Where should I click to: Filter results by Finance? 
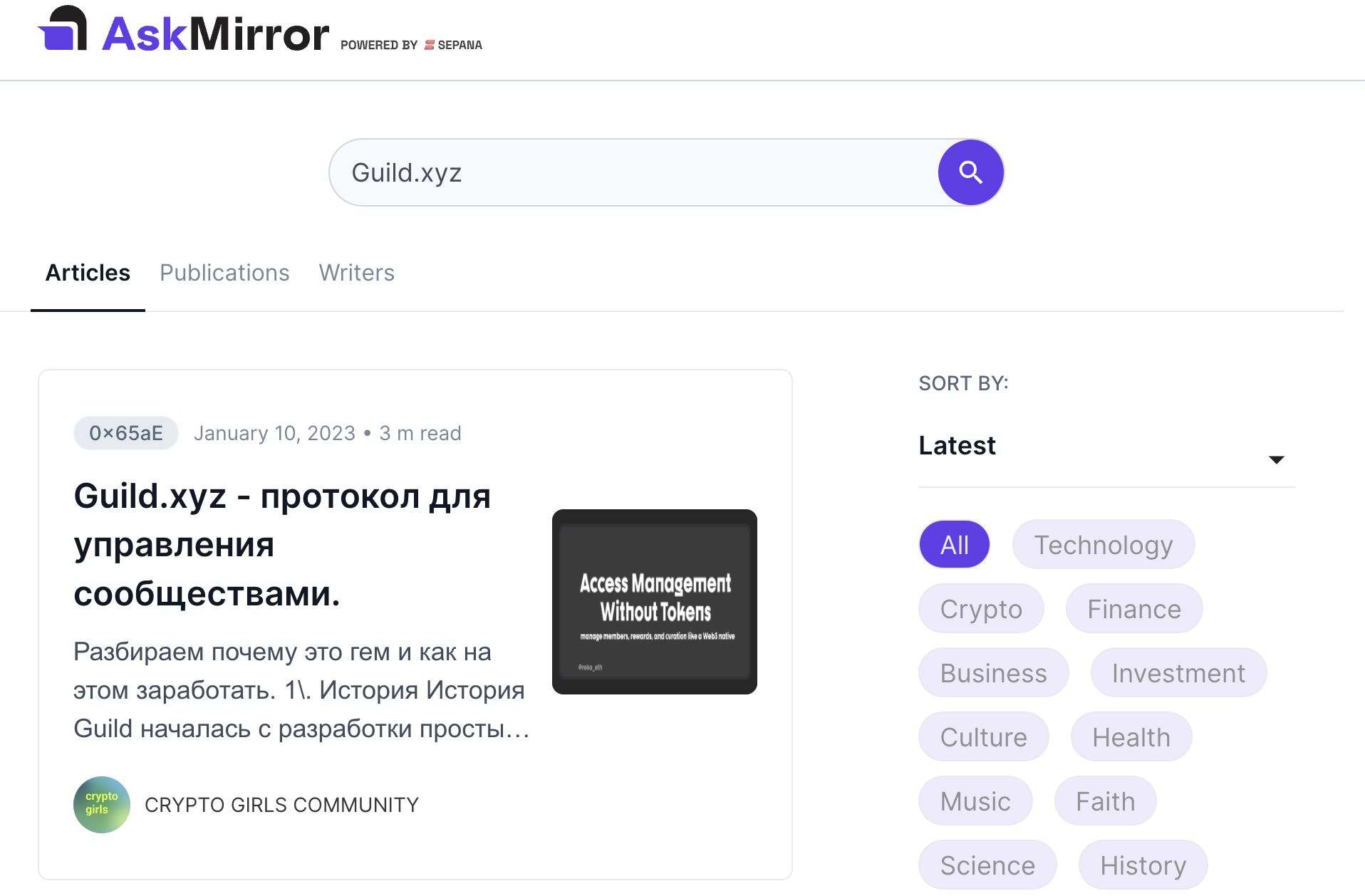[x=1133, y=609]
